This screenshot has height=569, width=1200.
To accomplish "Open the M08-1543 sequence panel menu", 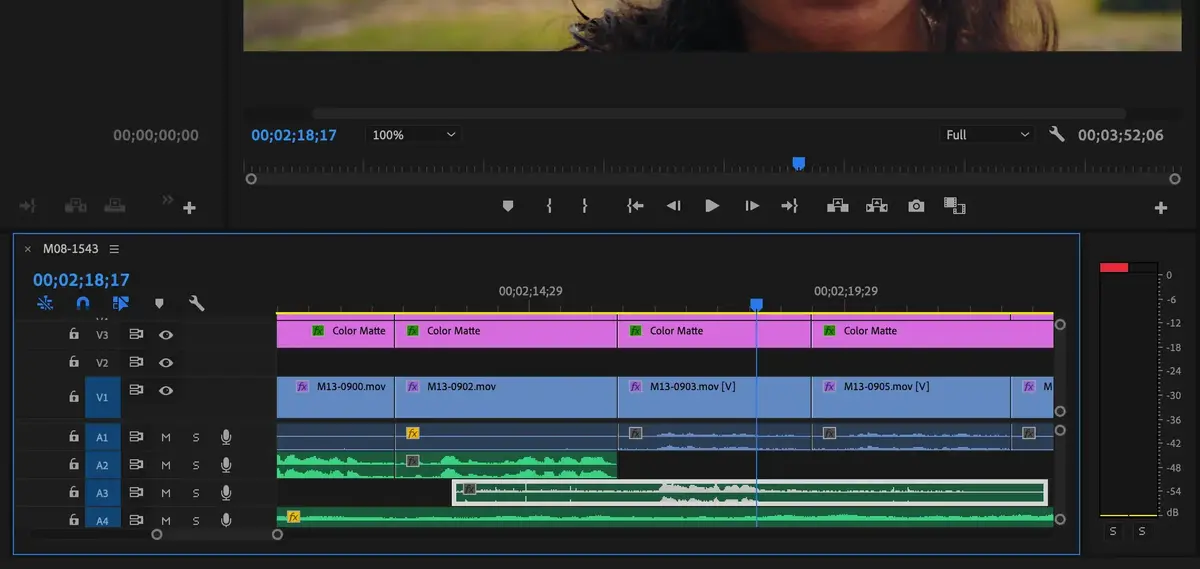I will click(114, 249).
